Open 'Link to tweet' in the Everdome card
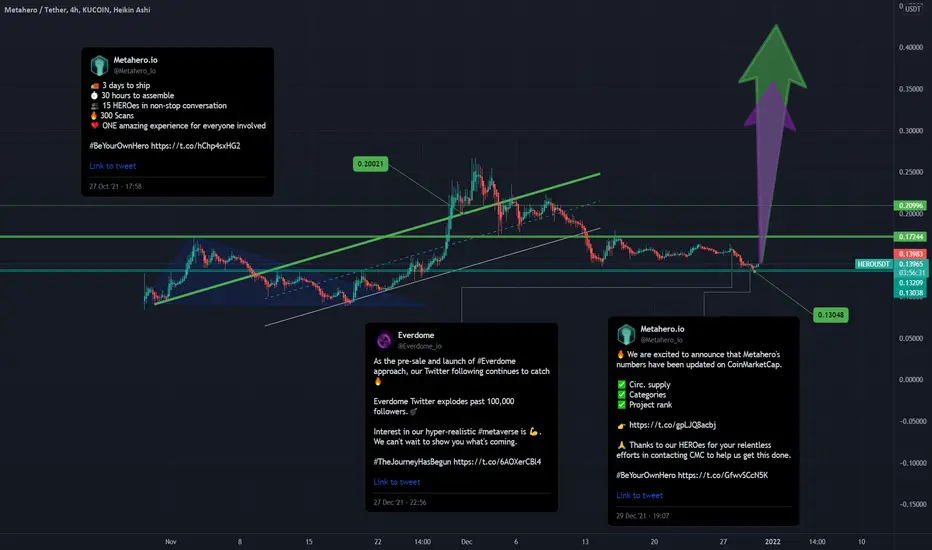The height and width of the screenshot is (550, 932). pyautogui.click(x=396, y=482)
